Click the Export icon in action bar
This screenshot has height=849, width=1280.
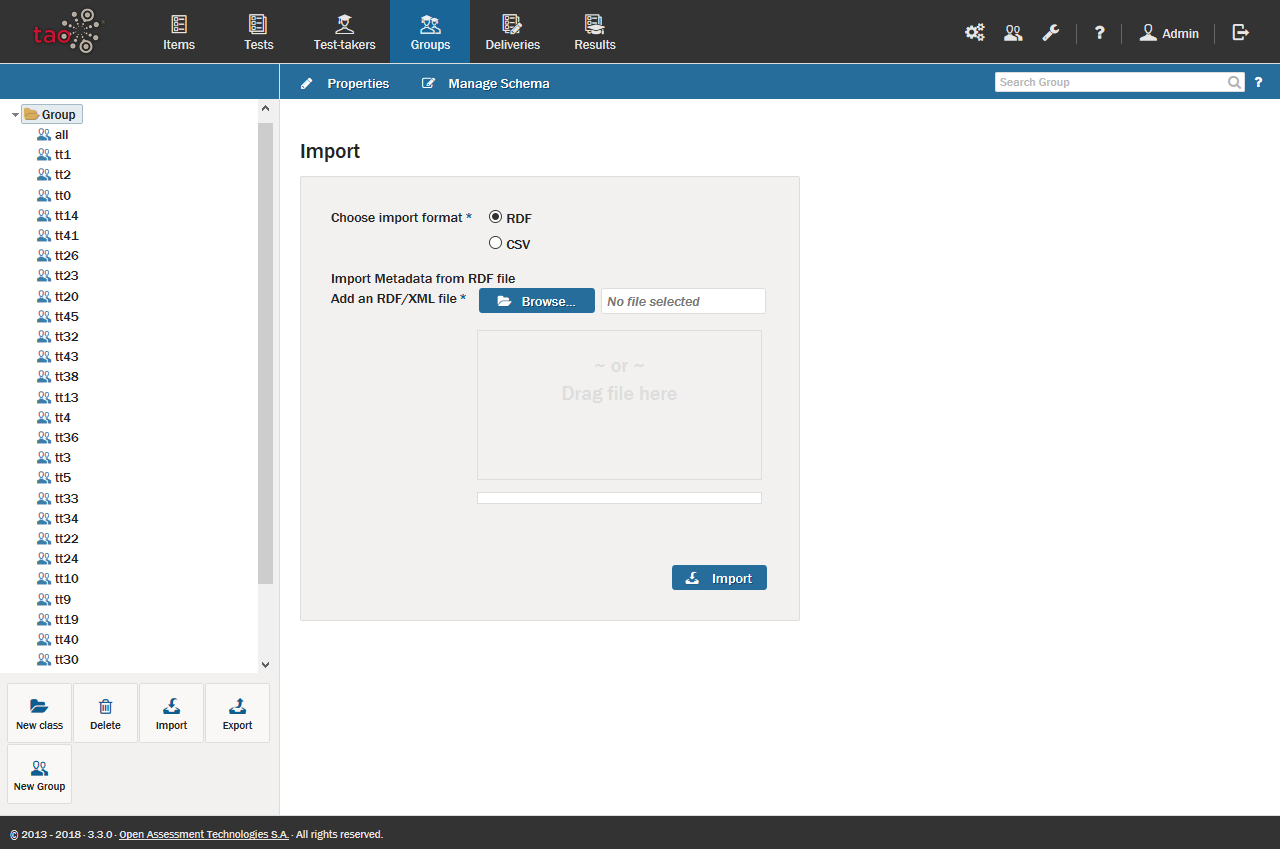pyautogui.click(x=237, y=713)
